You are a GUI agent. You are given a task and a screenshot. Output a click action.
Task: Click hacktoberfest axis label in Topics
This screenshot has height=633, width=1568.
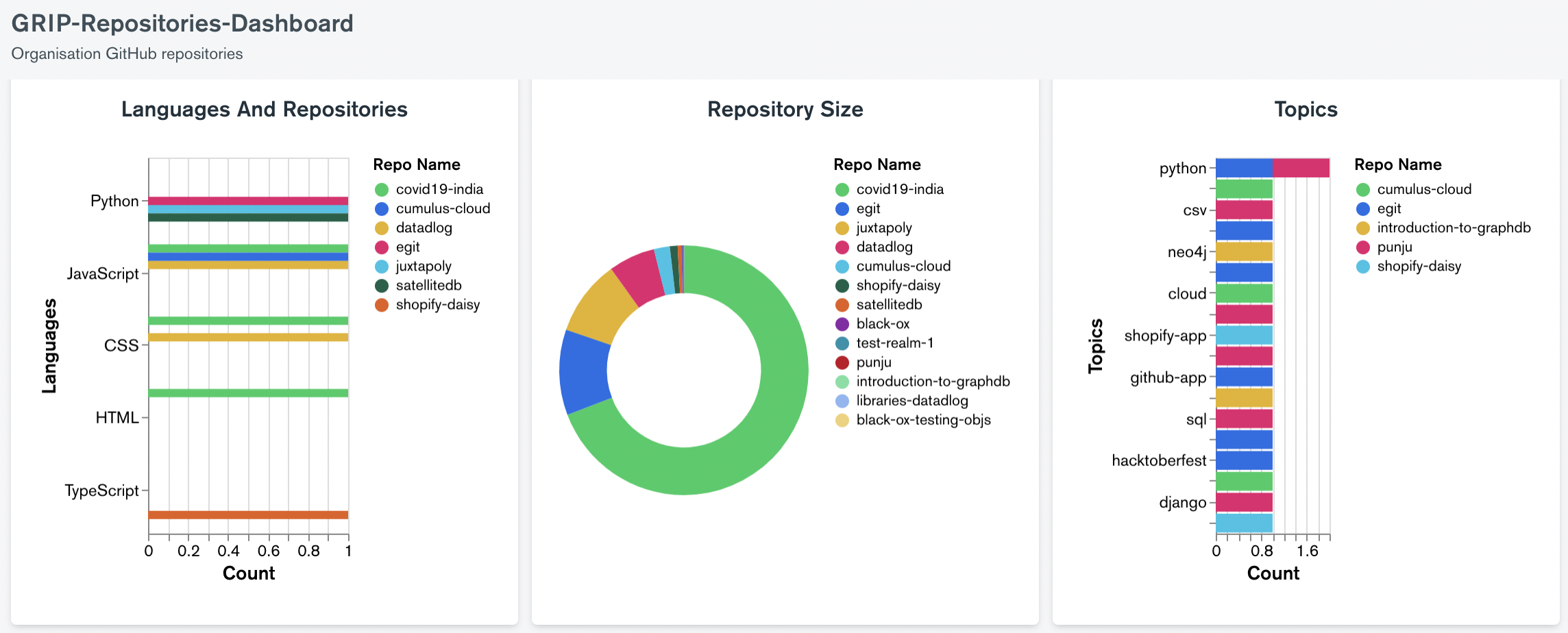[1159, 460]
